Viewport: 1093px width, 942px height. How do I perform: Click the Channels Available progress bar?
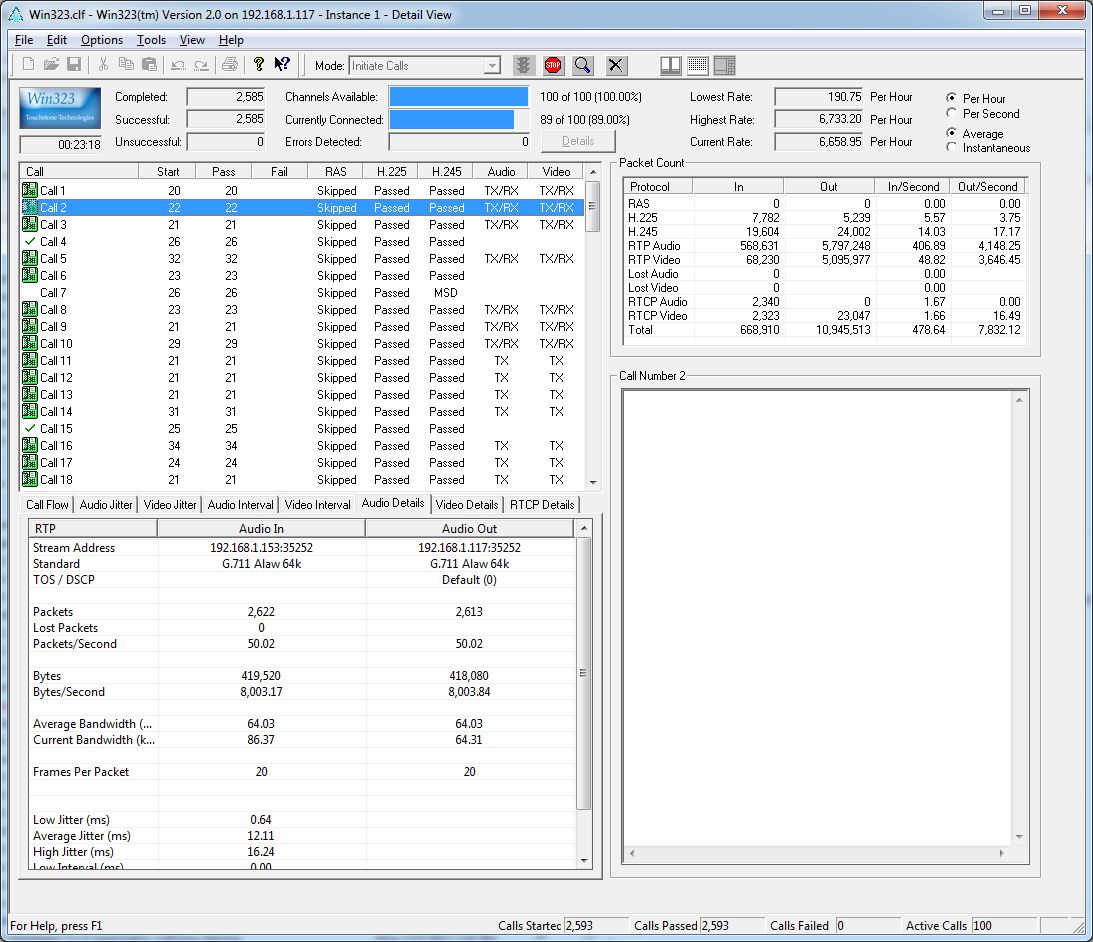coord(458,97)
